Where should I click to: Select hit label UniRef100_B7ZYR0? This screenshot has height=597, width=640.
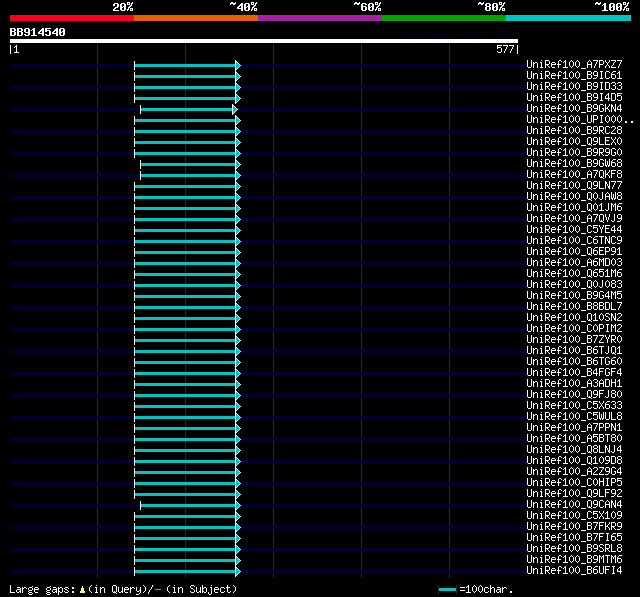coord(574,340)
